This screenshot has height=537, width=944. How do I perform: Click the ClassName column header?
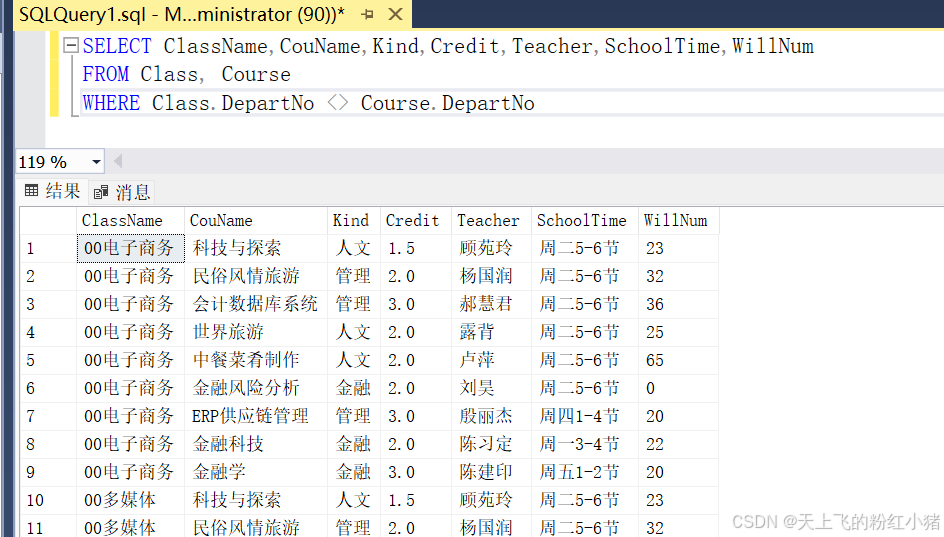130,221
